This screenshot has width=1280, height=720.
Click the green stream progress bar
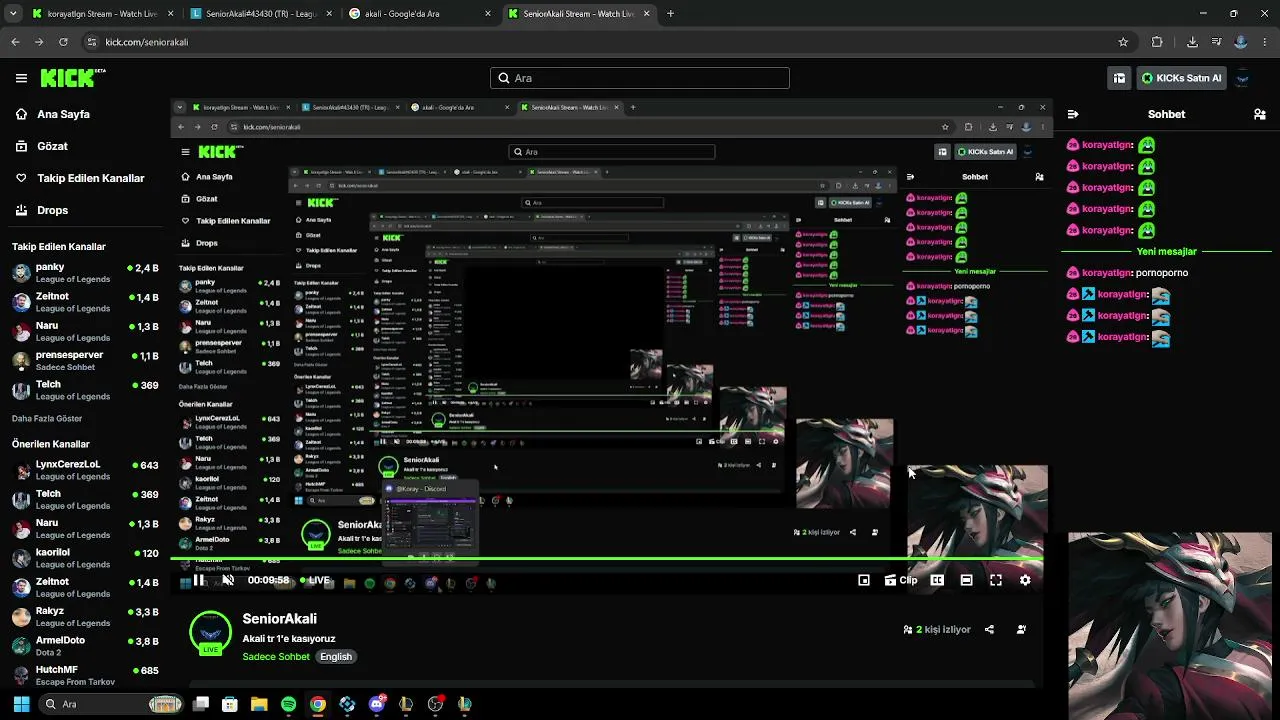[x=607, y=559]
